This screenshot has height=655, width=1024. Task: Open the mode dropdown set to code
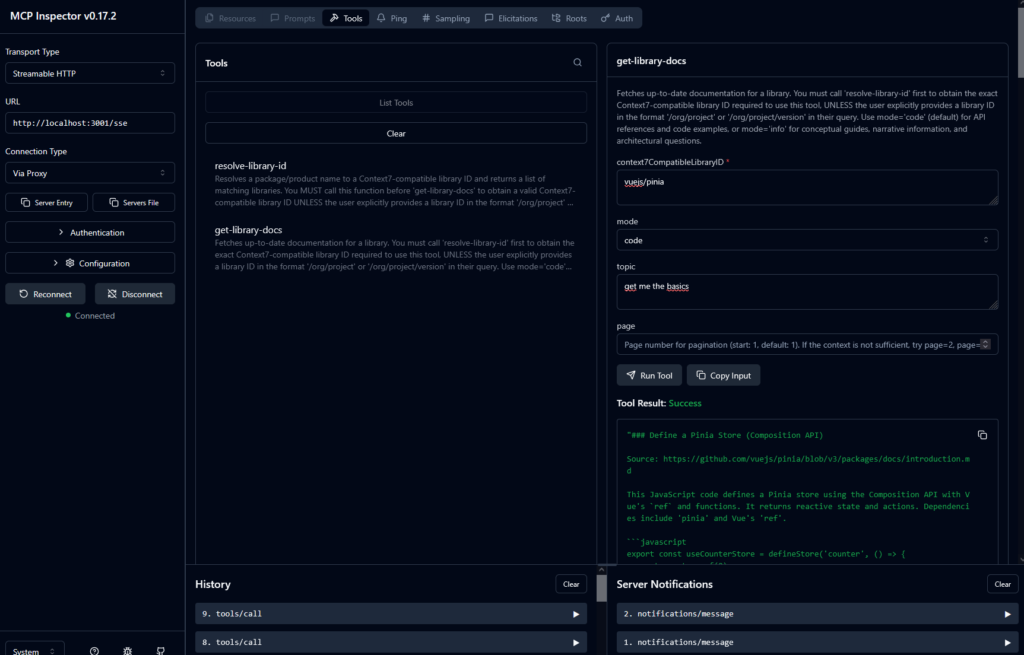(807, 240)
